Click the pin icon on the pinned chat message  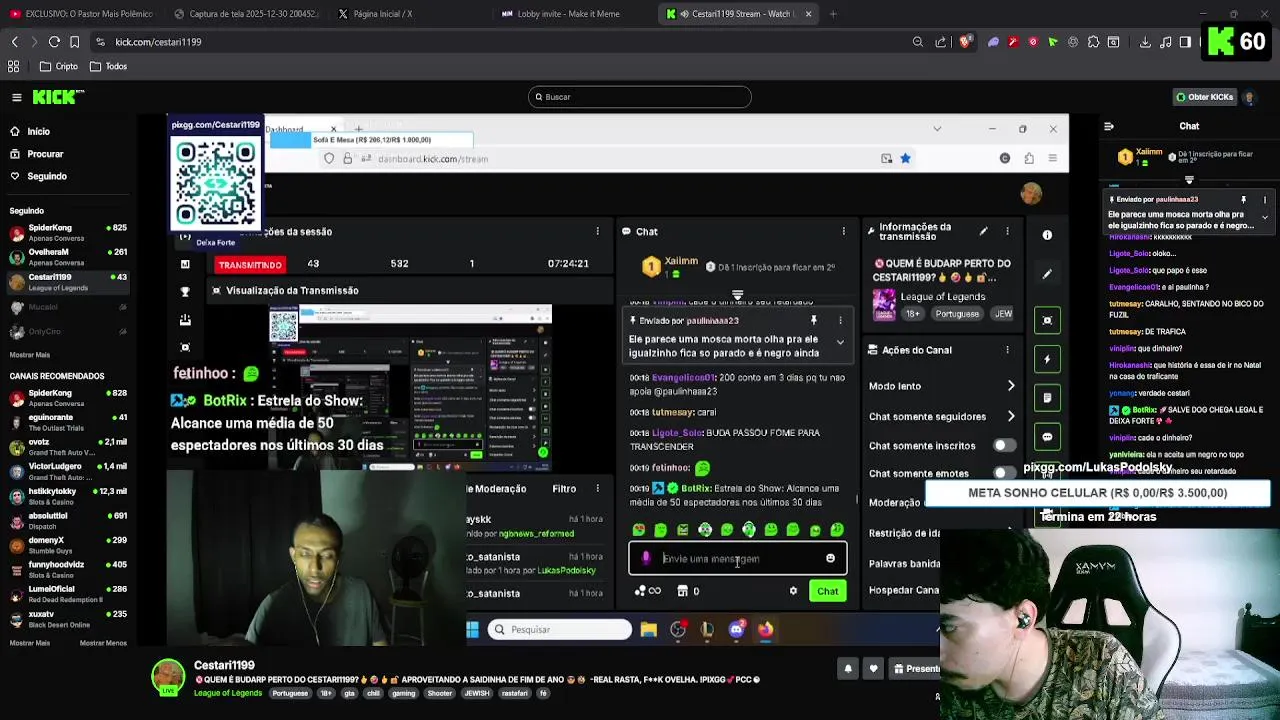(x=1243, y=200)
